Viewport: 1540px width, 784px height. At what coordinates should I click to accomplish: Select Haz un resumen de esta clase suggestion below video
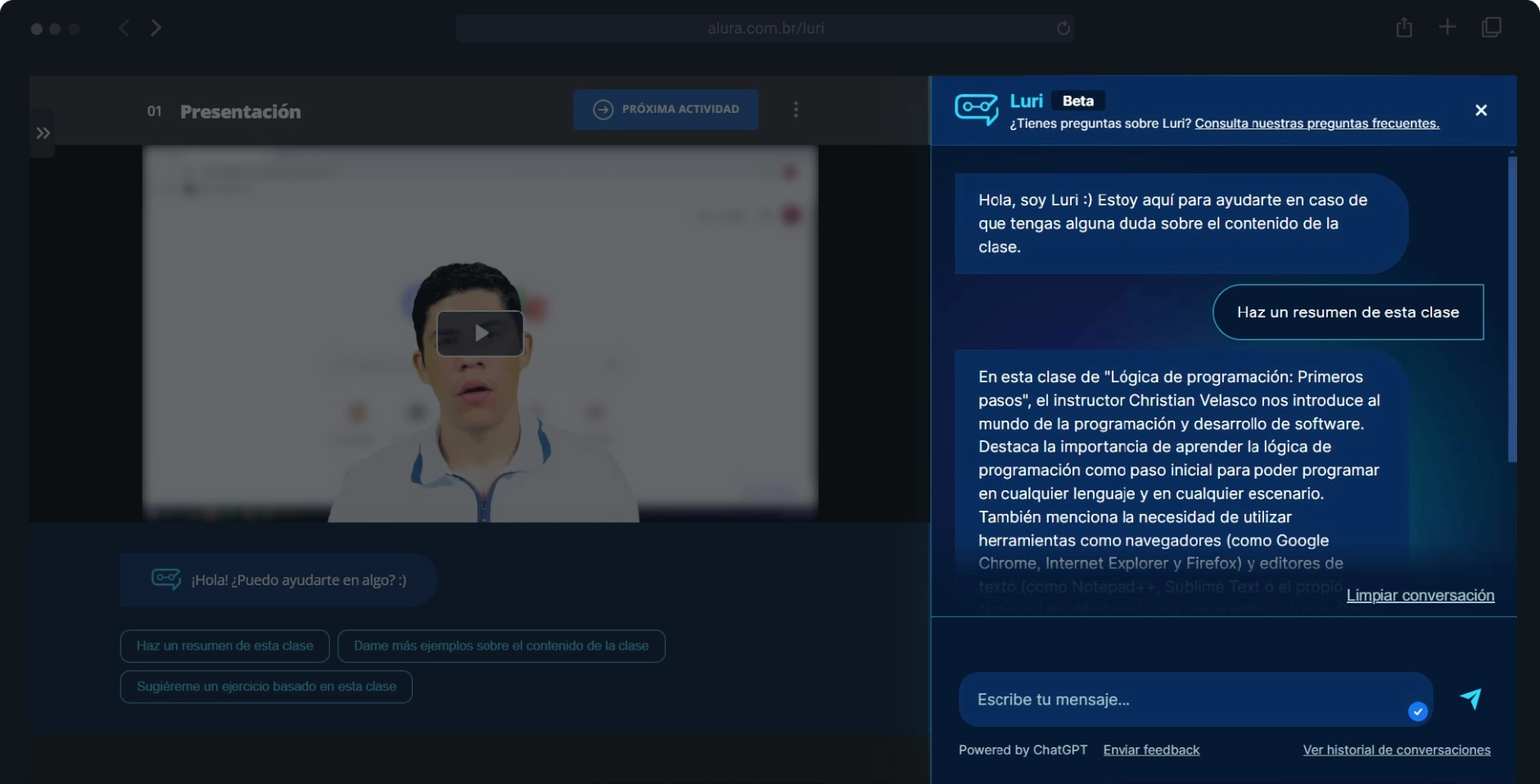click(225, 646)
